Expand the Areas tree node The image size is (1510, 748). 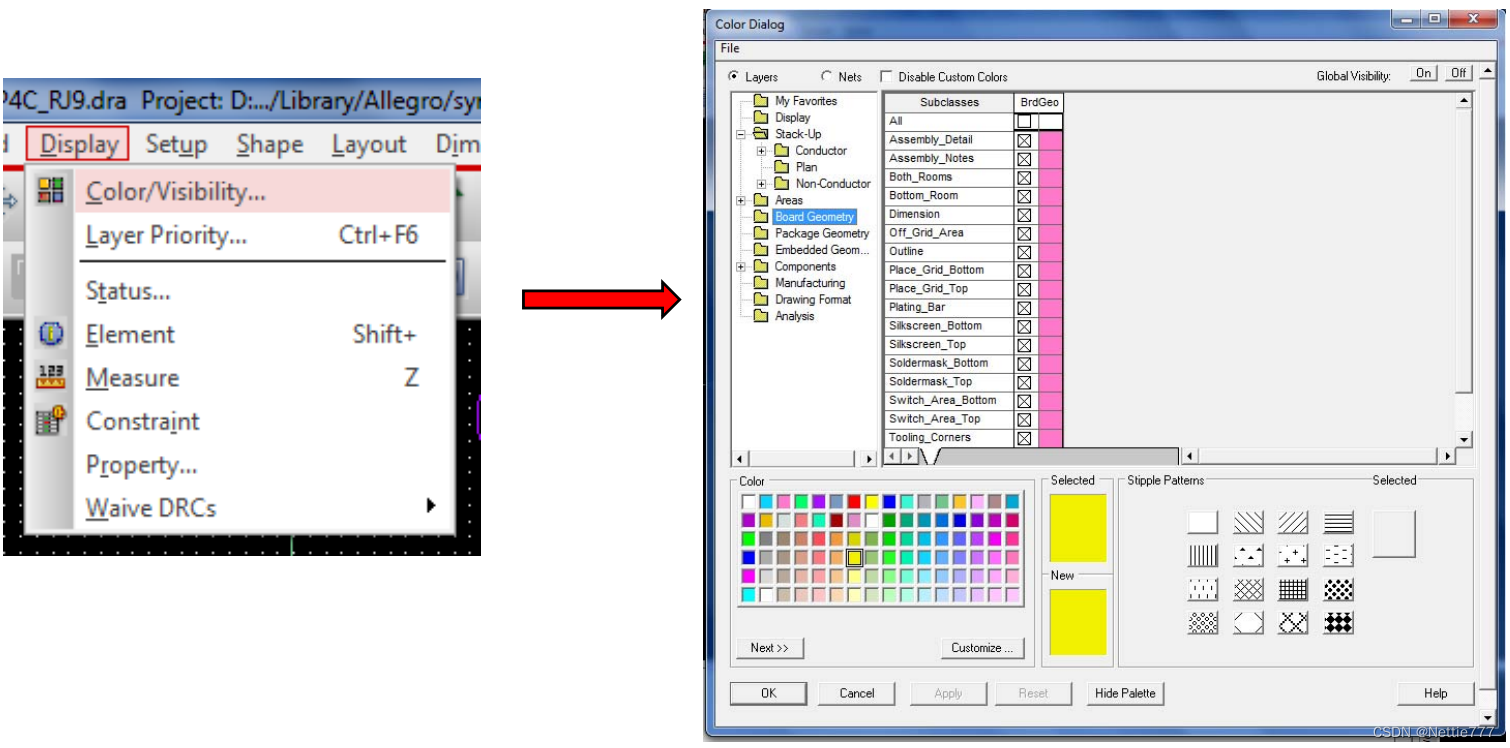point(741,200)
